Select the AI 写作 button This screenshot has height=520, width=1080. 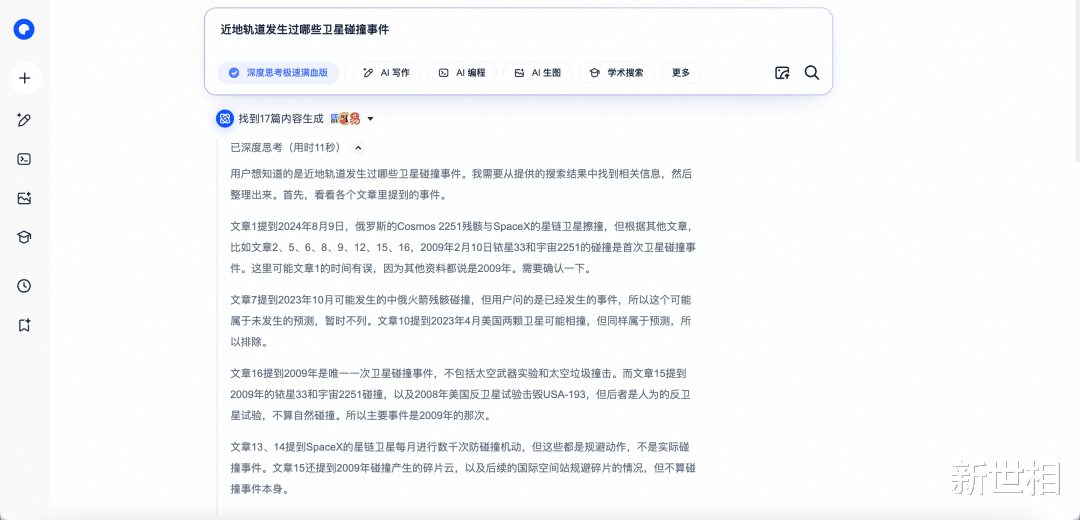click(x=386, y=72)
